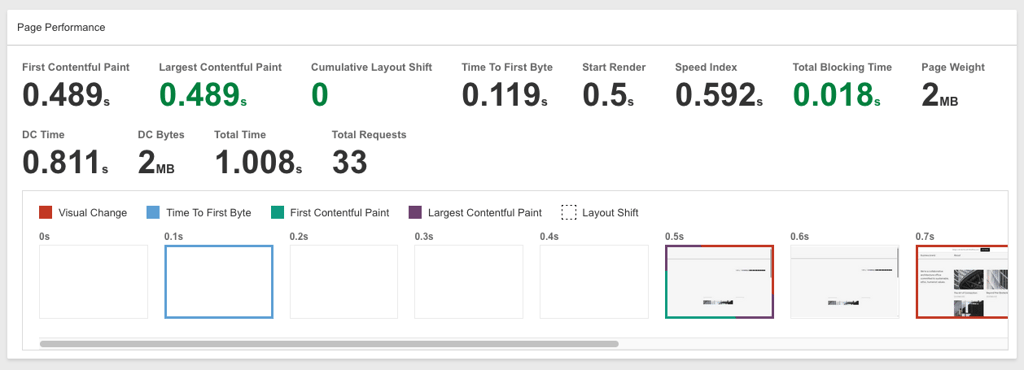Click the Time To First Byte blue swatch
This screenshot has width=1024, height=370.
(153, 212)
